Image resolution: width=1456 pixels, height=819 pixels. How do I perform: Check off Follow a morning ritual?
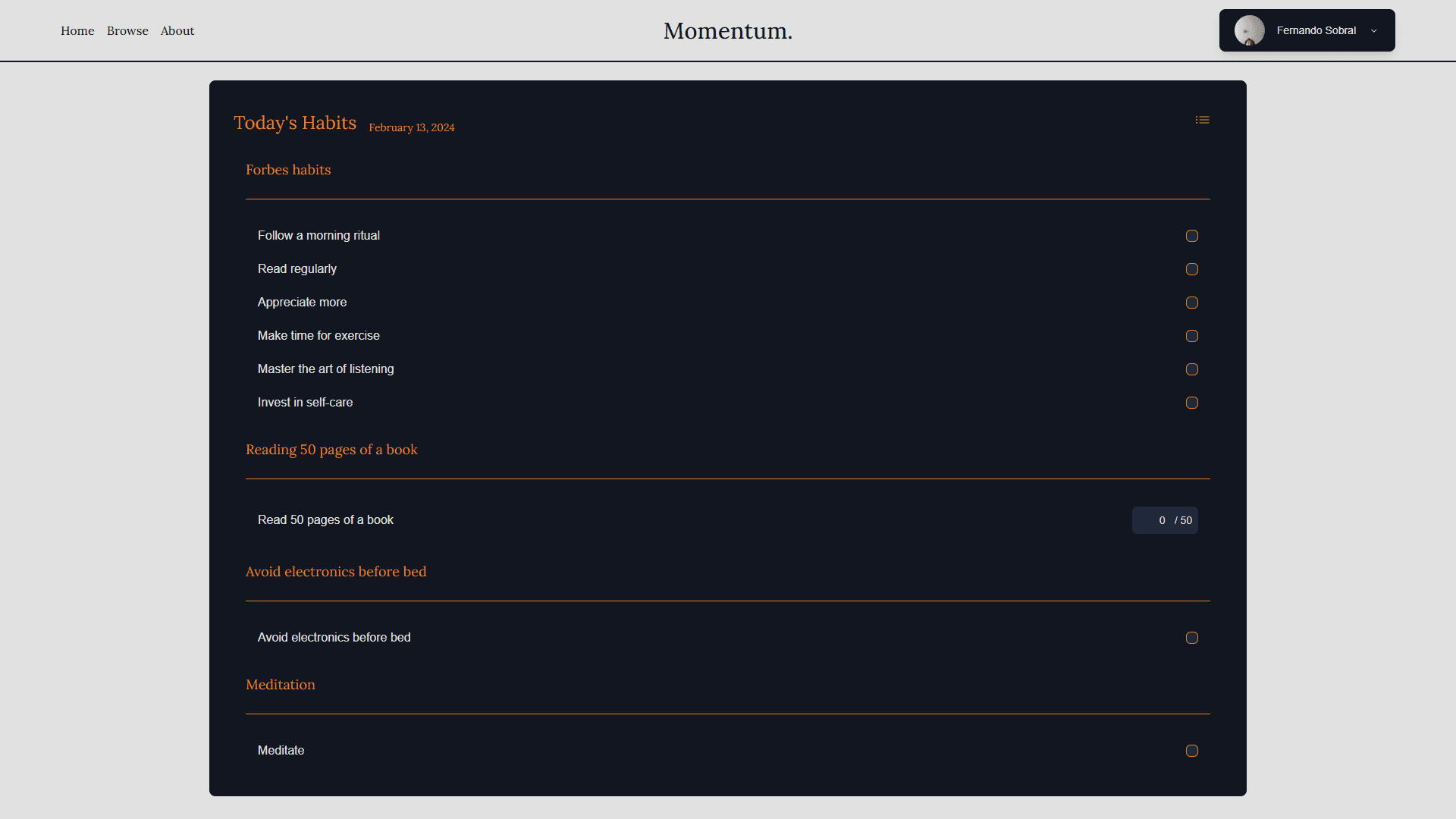[1191, 236]
